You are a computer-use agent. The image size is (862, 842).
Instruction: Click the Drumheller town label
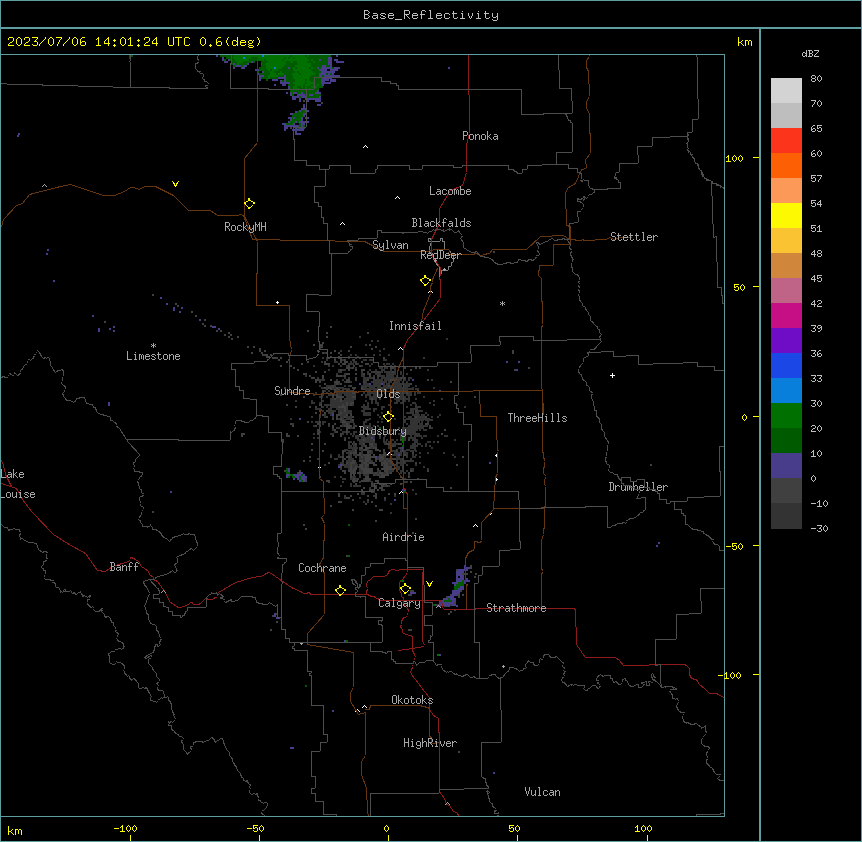638,487
